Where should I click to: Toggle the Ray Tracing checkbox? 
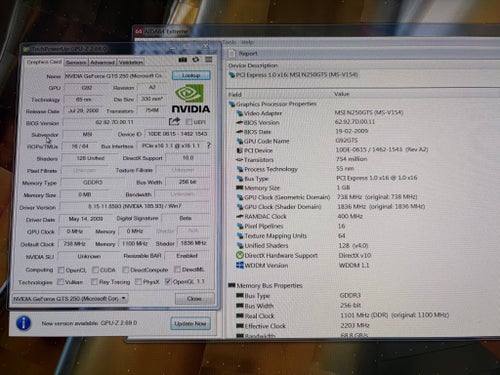[x=94, y=282]
